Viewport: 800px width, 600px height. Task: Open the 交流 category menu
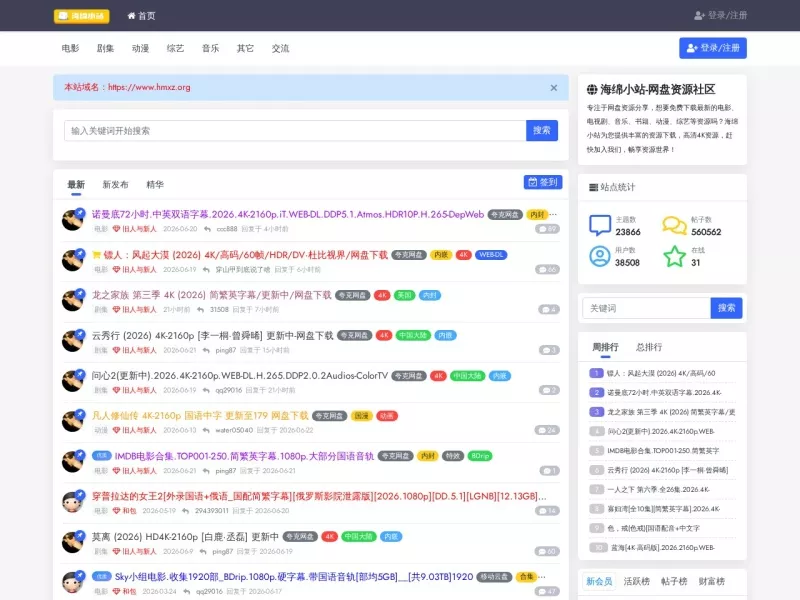click(x=280, y=48)
